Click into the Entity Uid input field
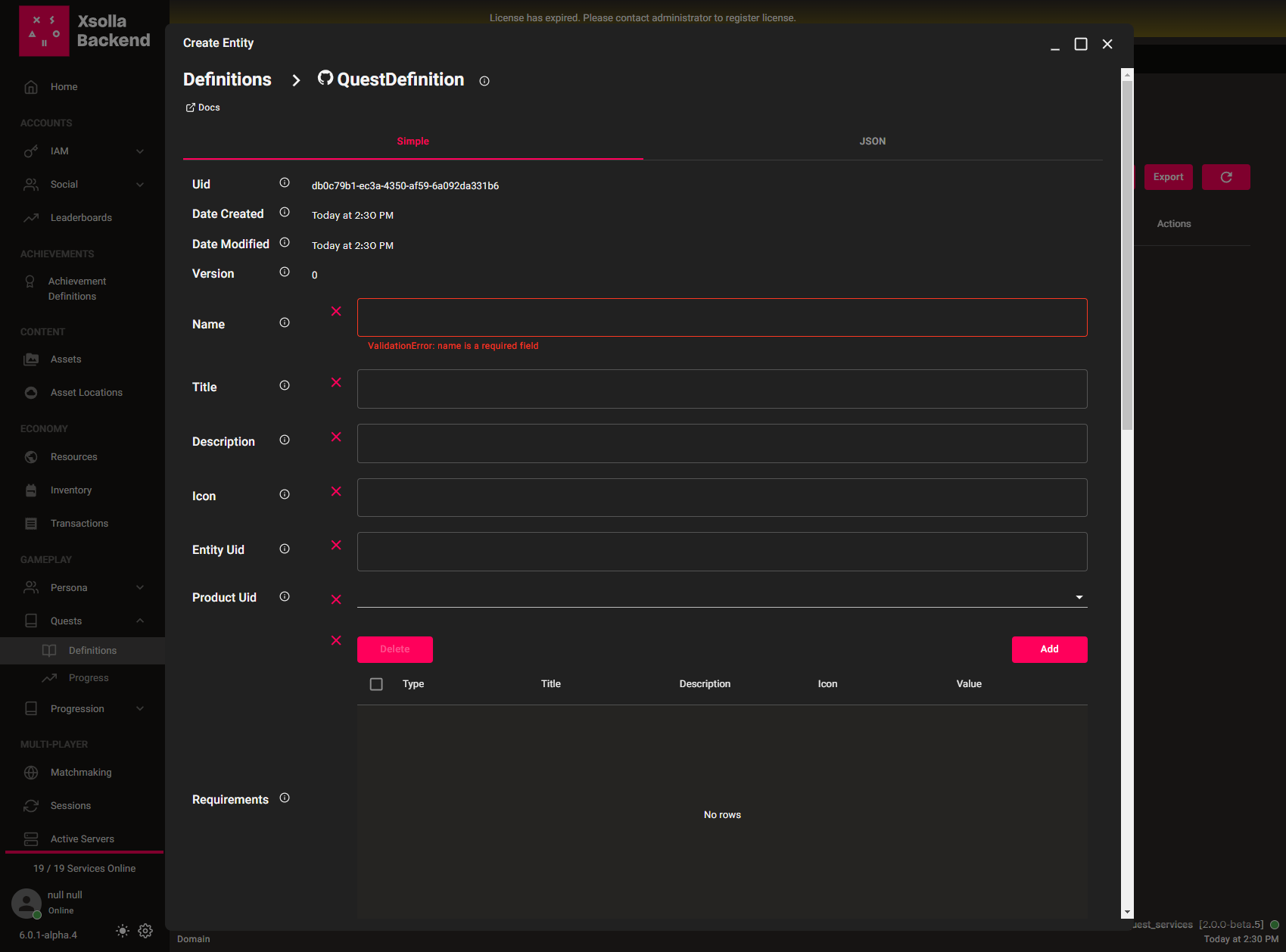Screen dimensions: 1286x952 (722, 552)
